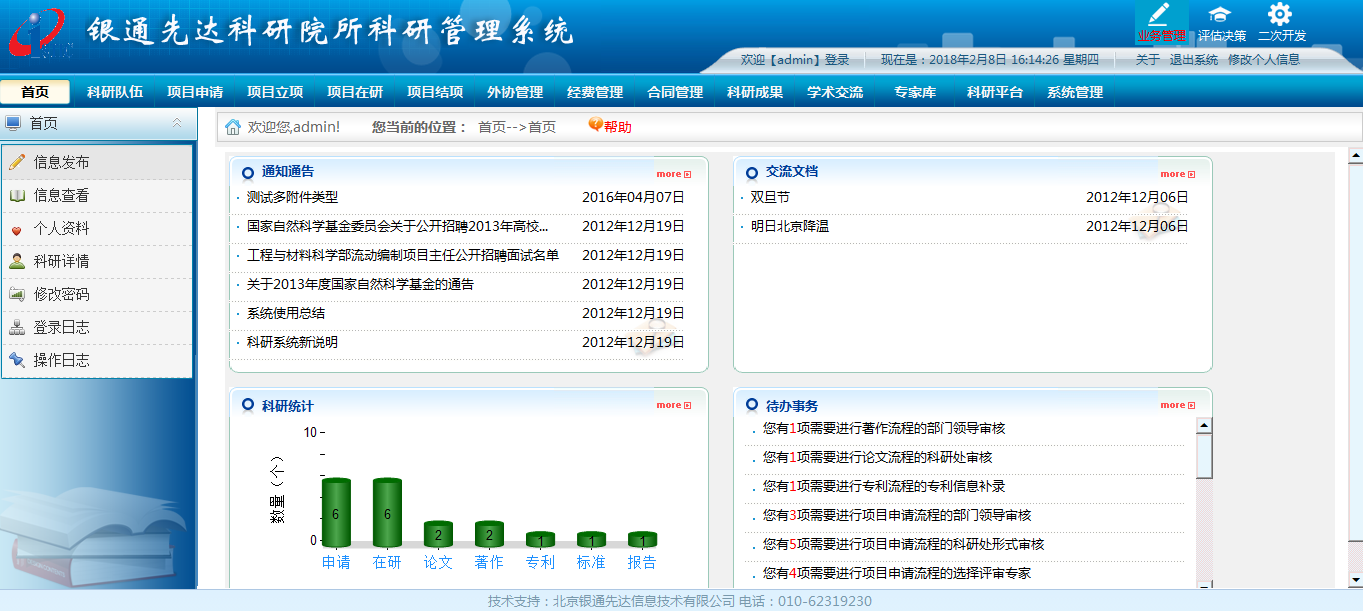Open 项目结项 menu
Screen dimensions: 1363x611
pyautogui.click(x=435, y=92)
